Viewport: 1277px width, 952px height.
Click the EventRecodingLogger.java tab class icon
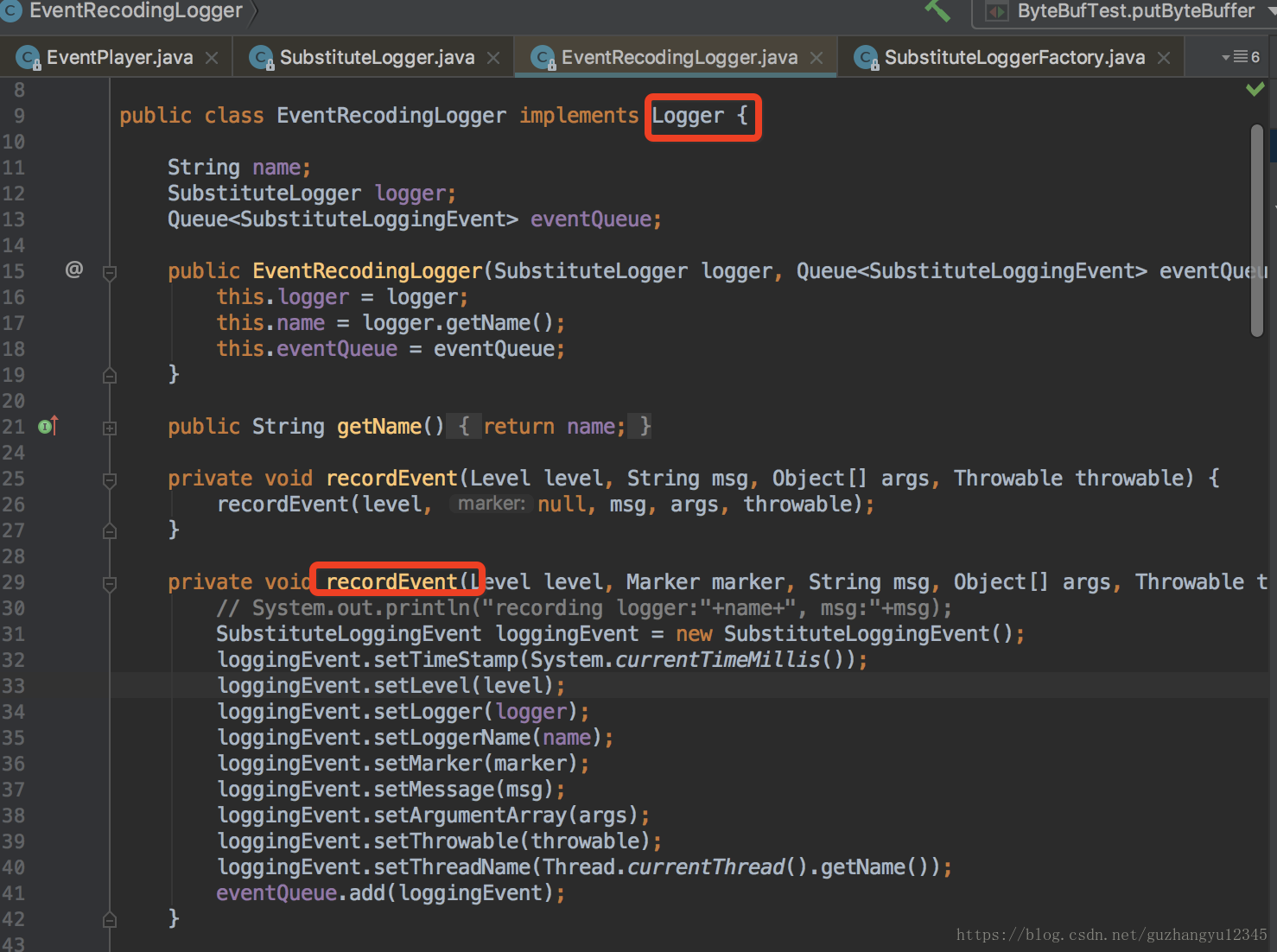[x=543, y=58]
